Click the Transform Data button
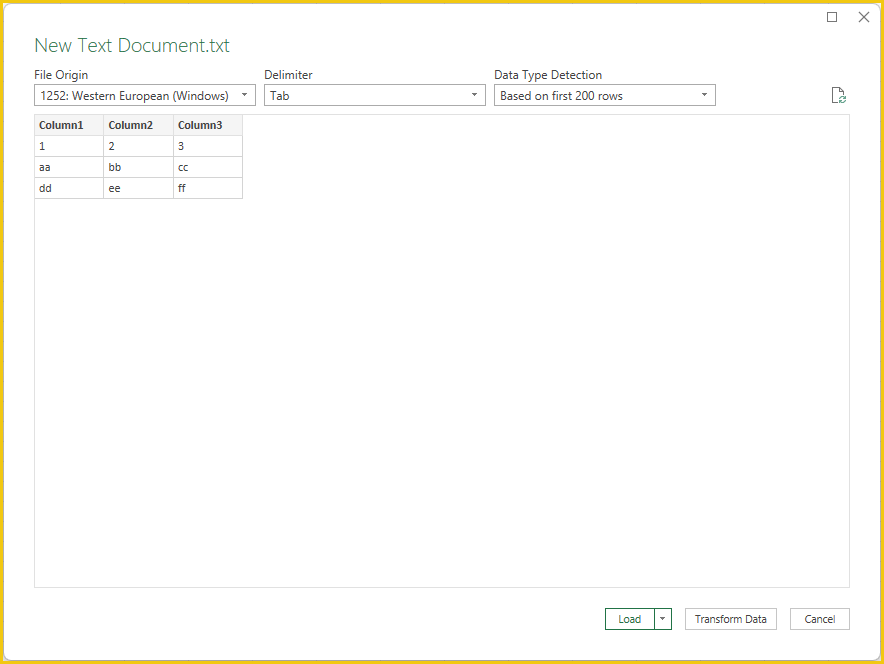Viewport: 884px width, 664px height. [x=731, y=619]
